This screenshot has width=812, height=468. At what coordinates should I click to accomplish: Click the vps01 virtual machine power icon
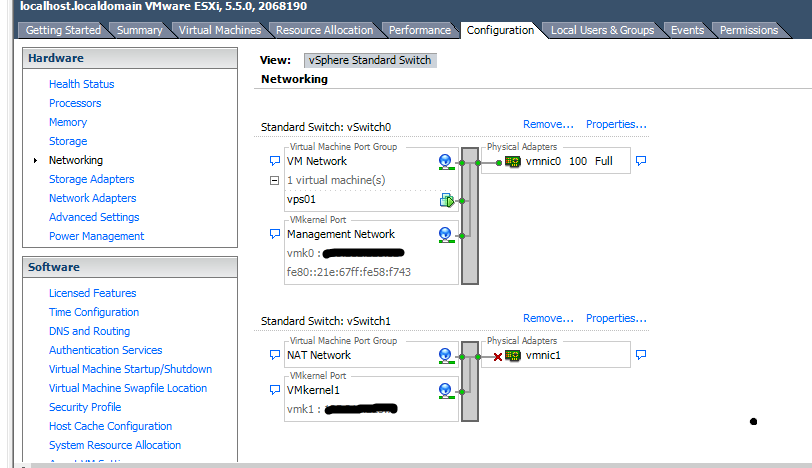tap(446, 200)
